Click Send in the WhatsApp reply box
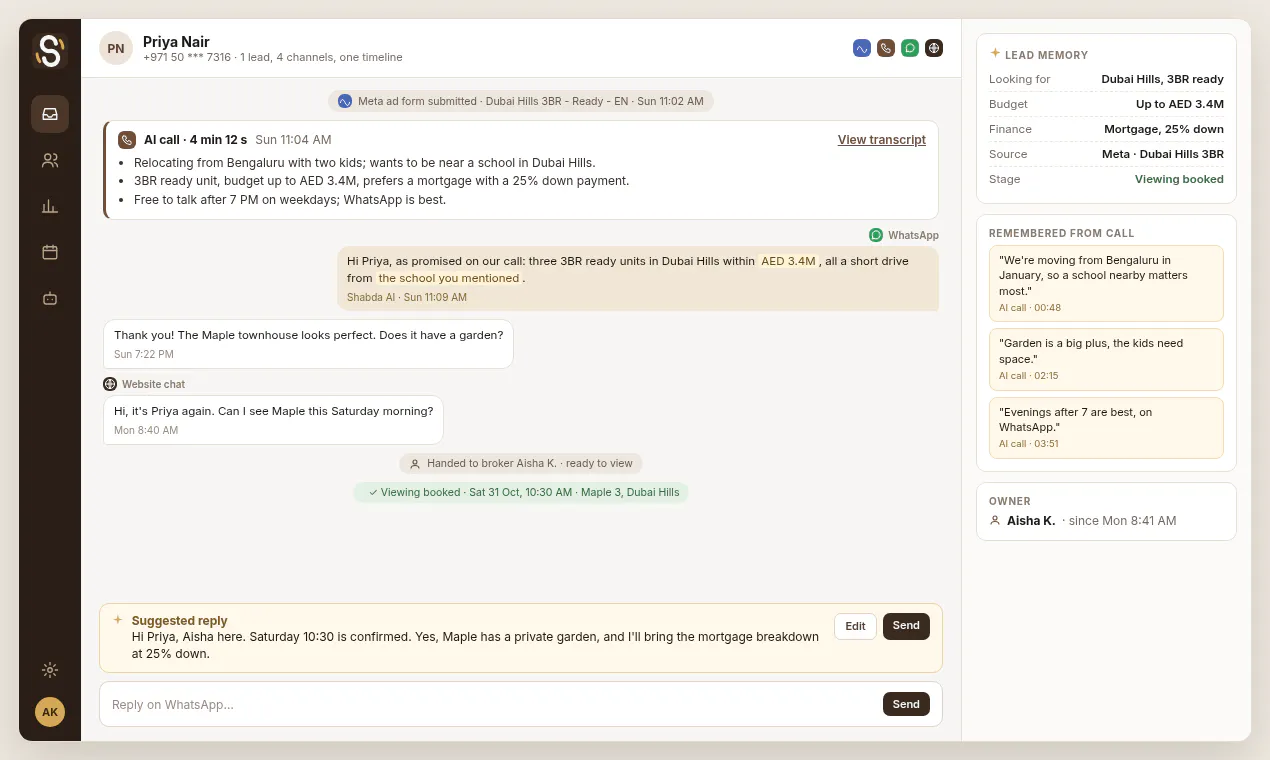The height and width of the screenshot is (760, 1270). click(x=906, y=704)
